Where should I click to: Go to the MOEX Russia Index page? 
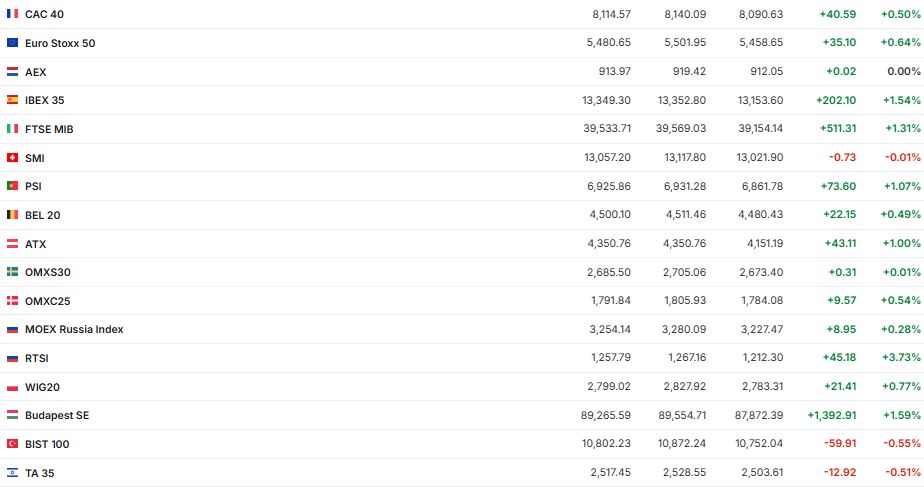[x=74, y=329]
